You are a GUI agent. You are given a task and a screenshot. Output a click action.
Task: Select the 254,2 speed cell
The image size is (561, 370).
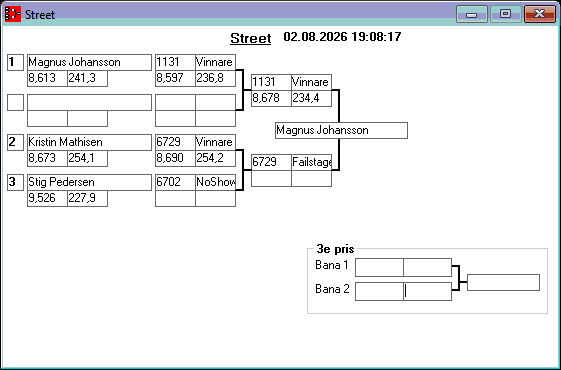point(215,159)
